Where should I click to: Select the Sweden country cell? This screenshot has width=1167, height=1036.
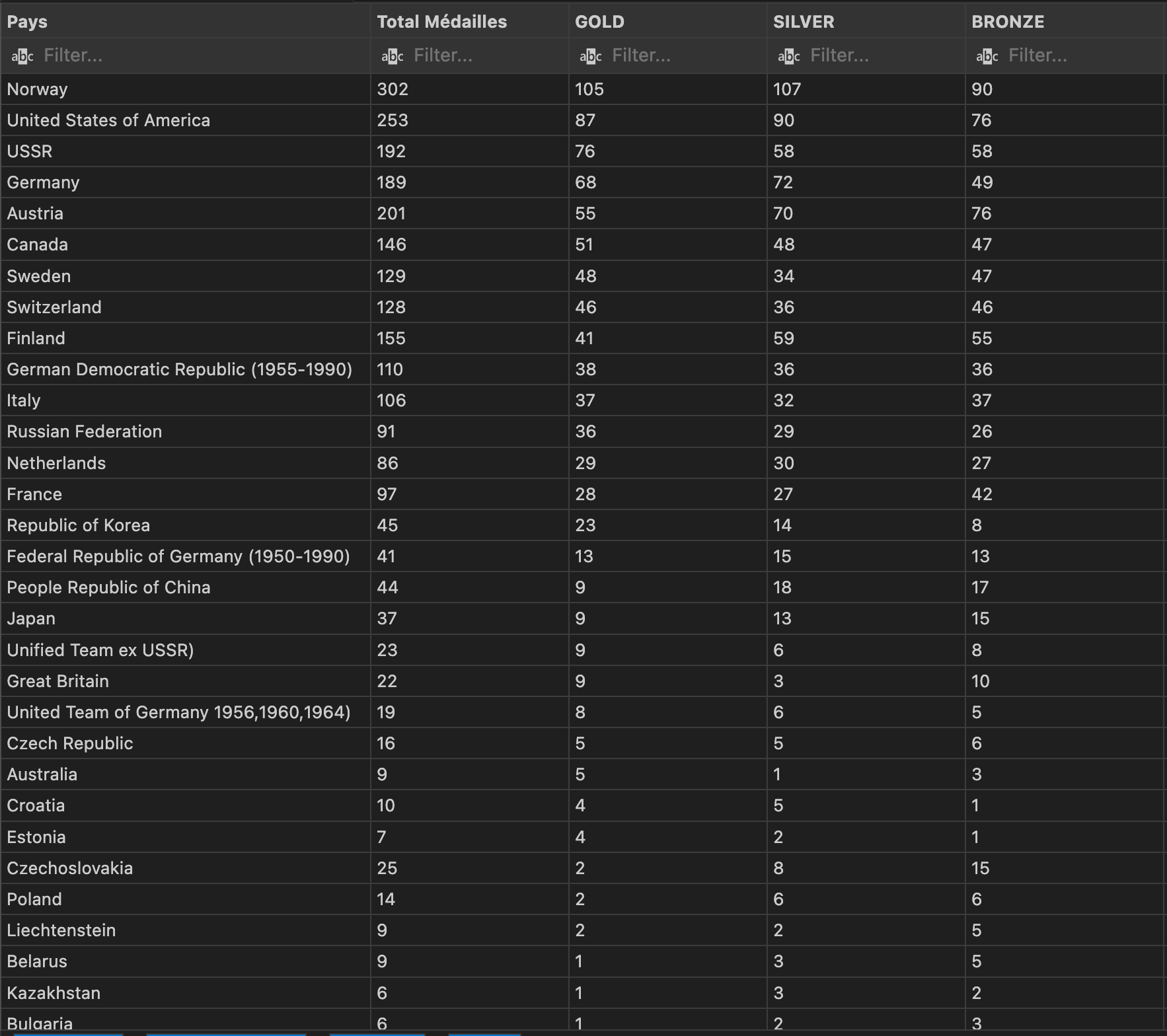185,276
